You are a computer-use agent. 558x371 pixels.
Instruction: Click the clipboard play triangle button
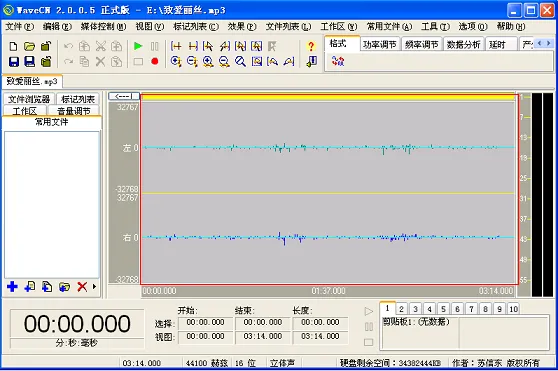click(369, 312)
